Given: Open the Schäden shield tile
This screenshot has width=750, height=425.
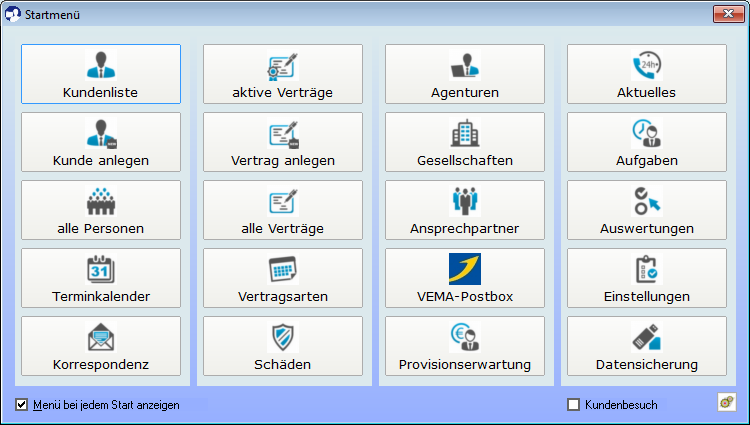Looking at the screenshot, I should point(283,346).
